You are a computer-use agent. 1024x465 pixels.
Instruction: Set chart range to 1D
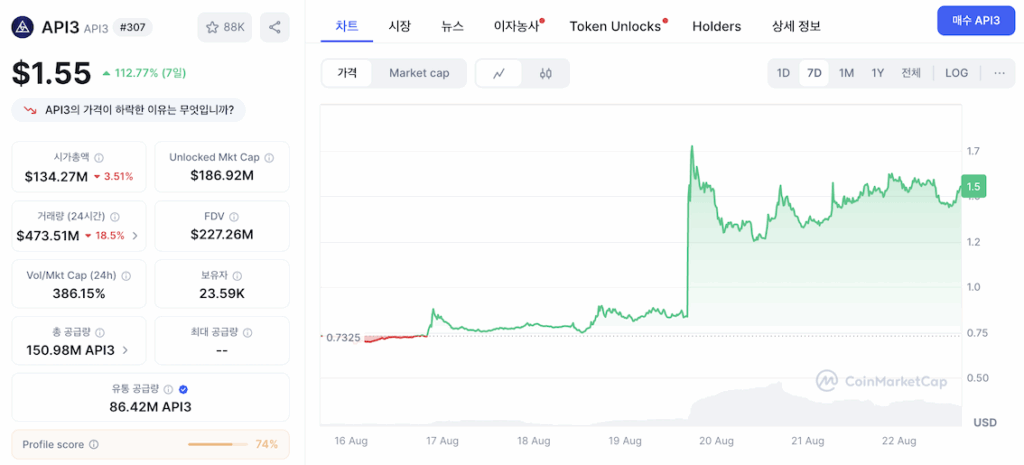pos(783,73)
